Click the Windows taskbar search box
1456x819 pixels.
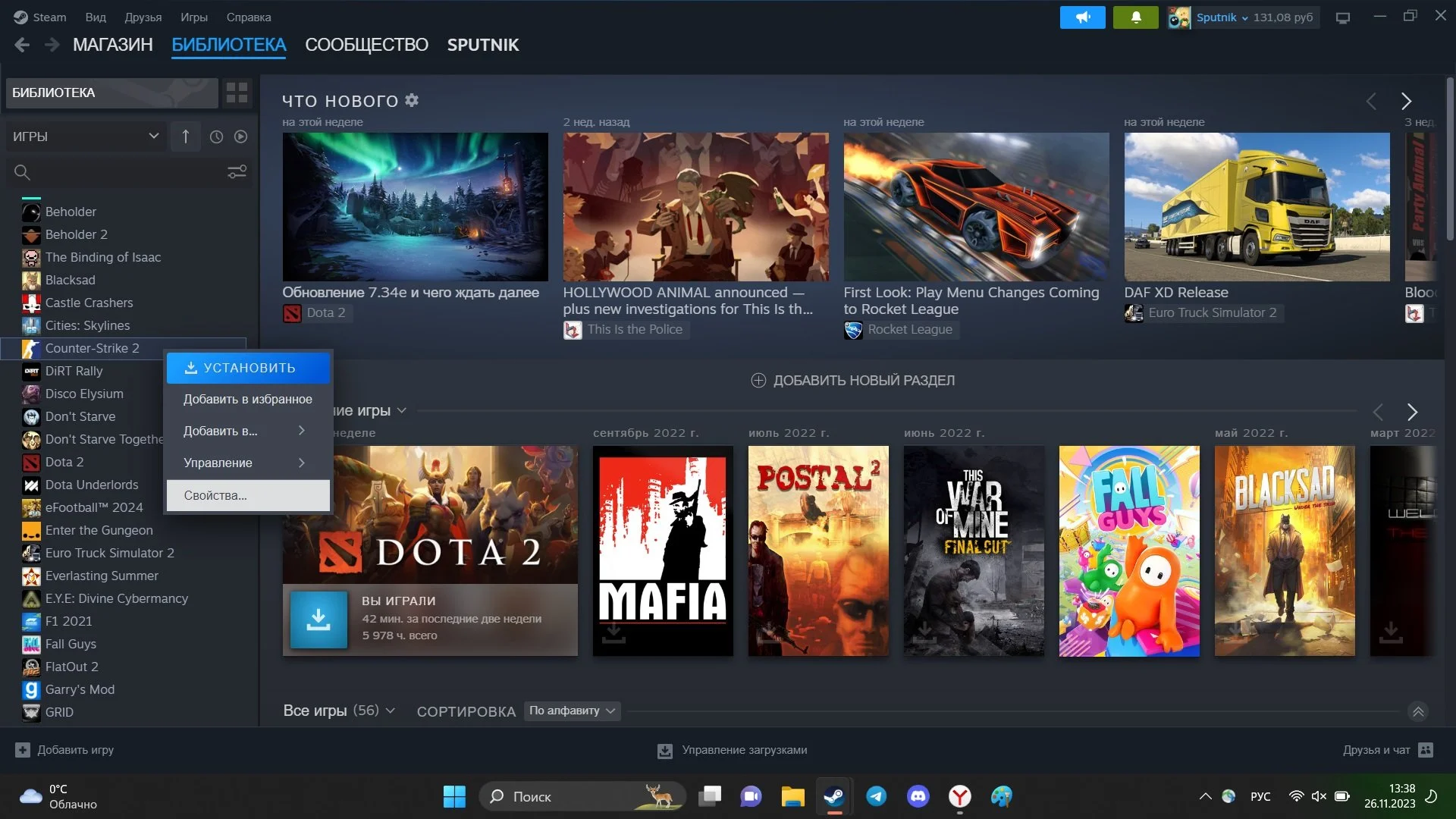[x=582, y=796]
